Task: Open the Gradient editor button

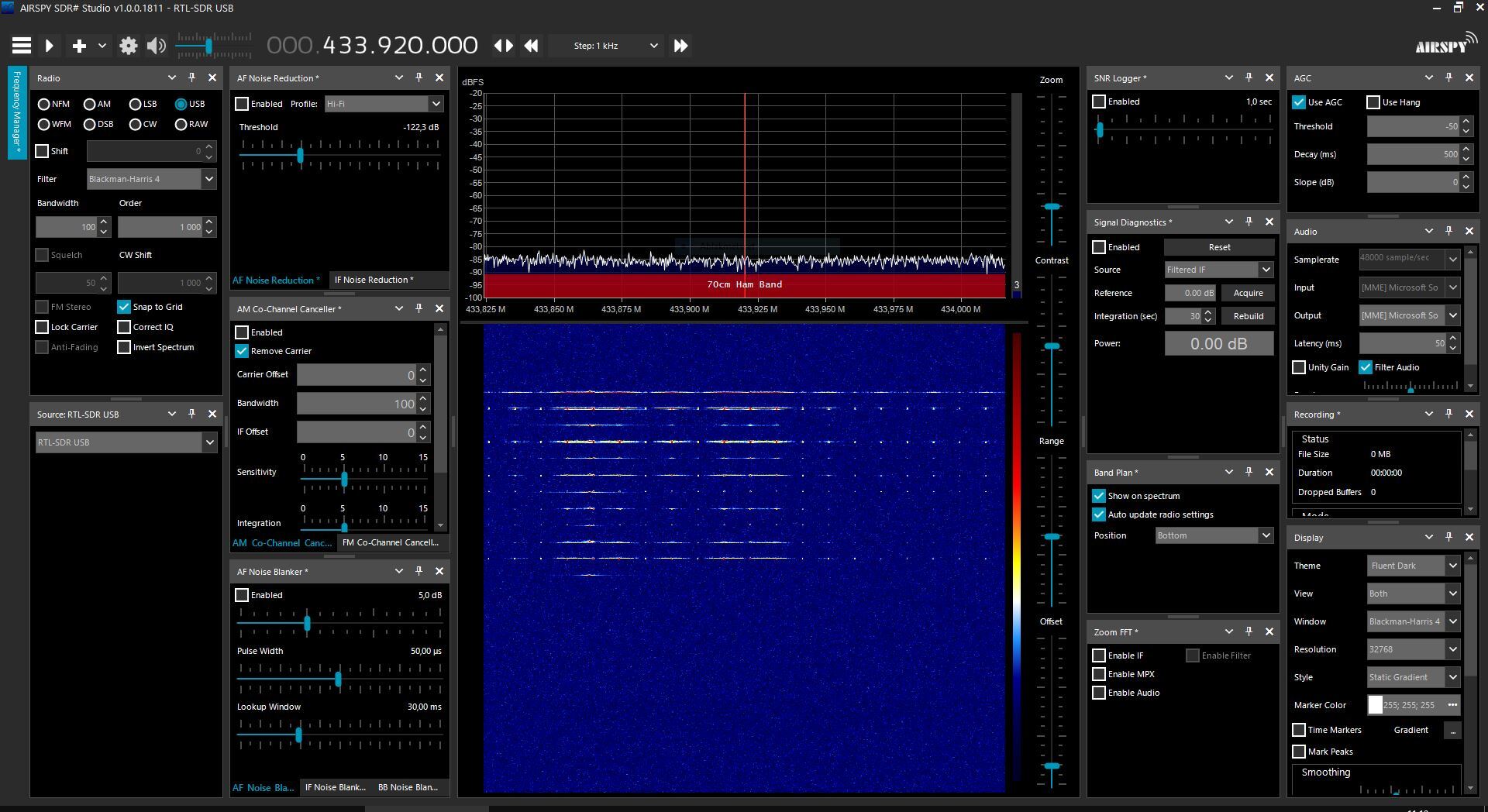Action: pyautogui.click(x=1452, y=730)
